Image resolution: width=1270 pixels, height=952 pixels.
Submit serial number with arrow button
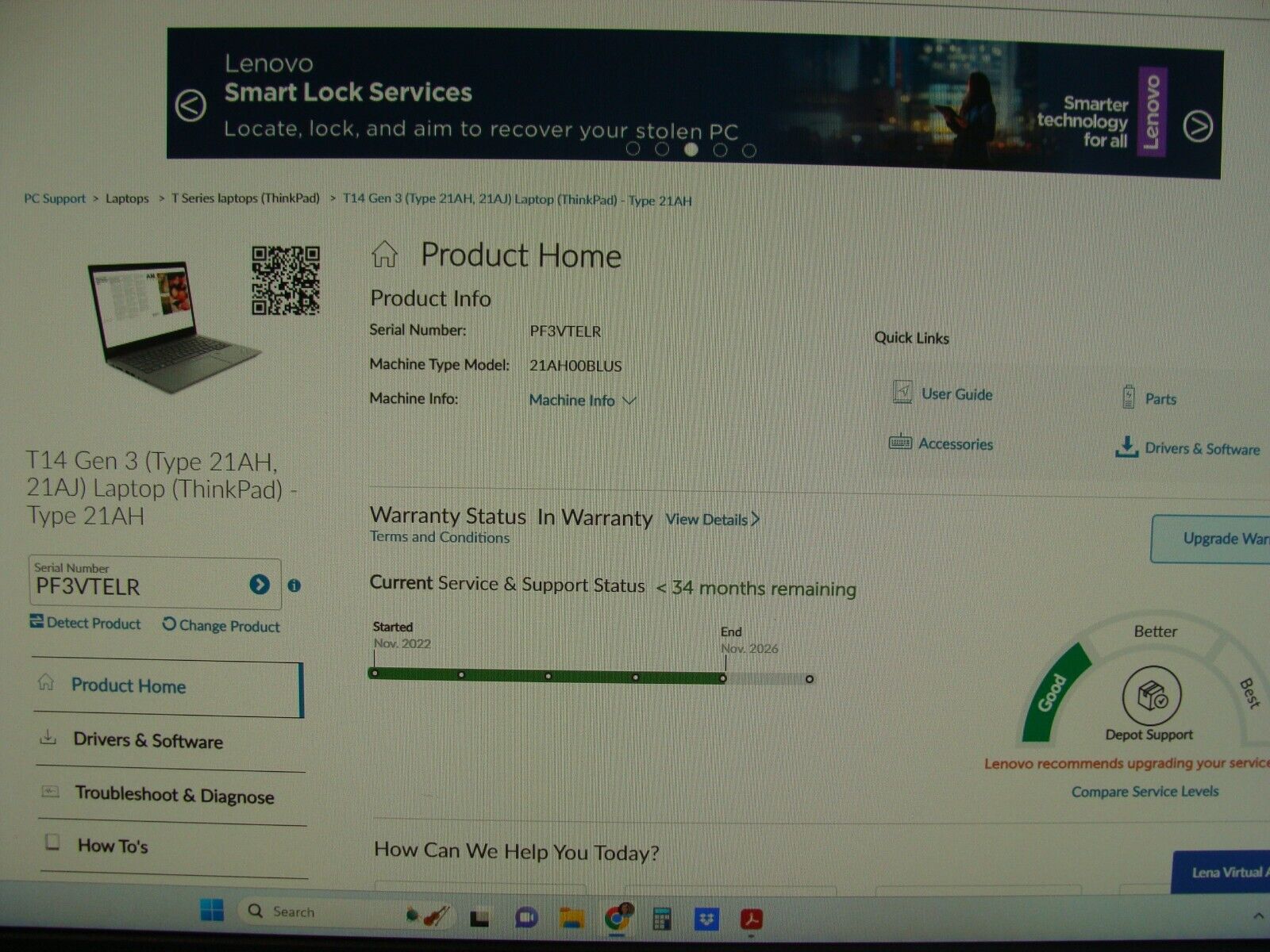point(260,585)
